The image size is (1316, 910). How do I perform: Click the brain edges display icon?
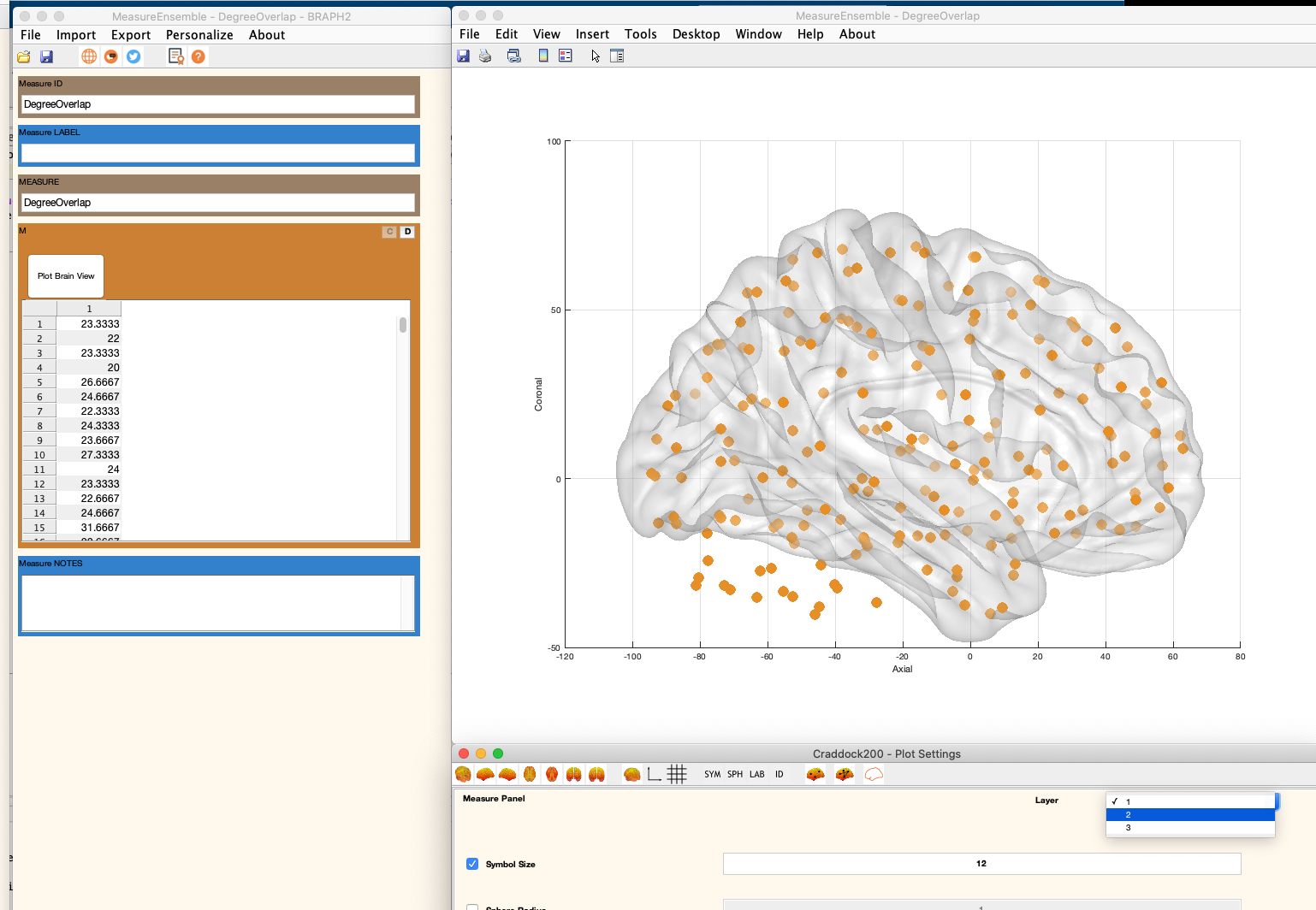845,774
